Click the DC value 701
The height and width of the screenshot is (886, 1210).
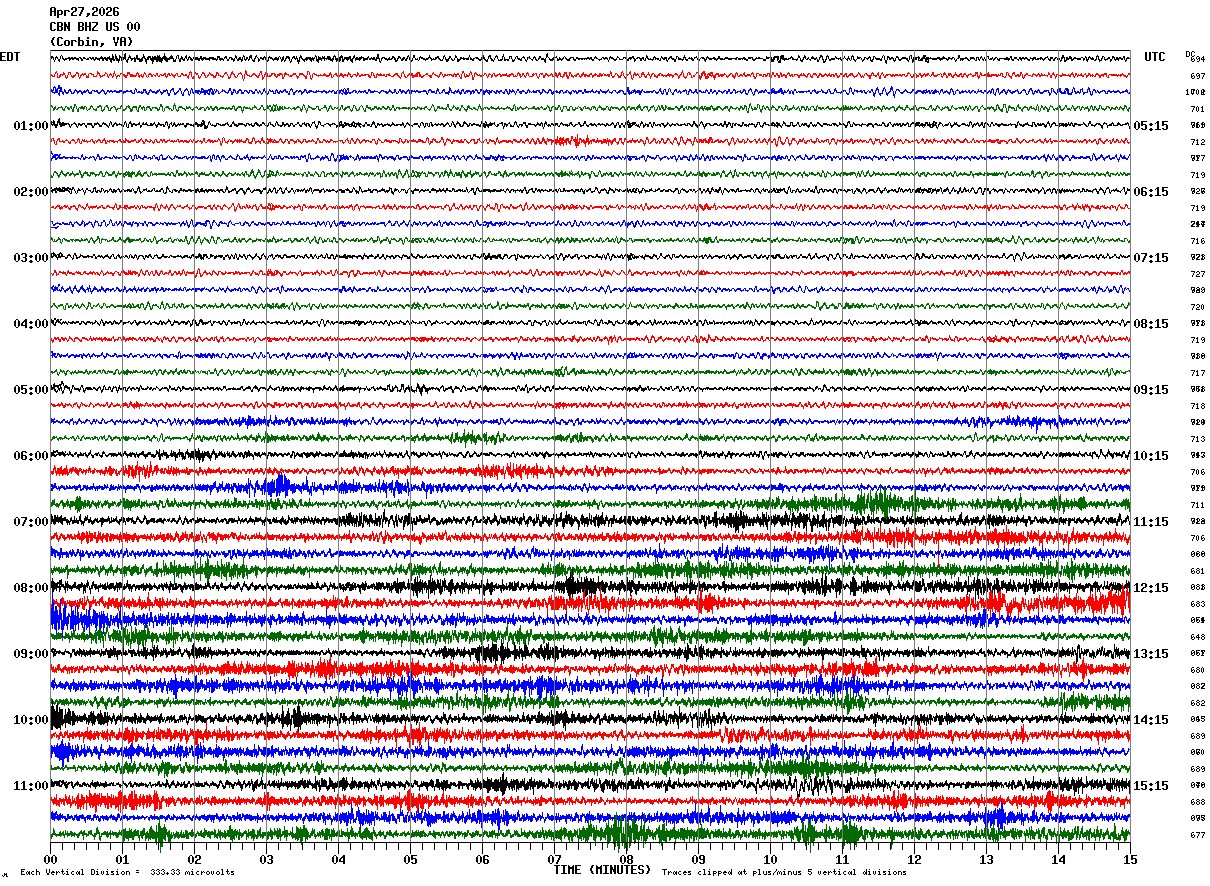1197,109
